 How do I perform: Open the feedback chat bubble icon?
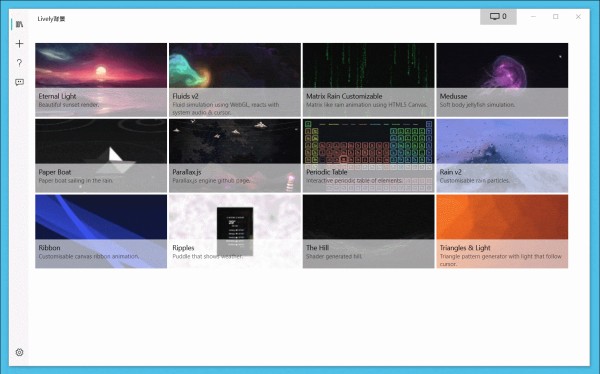(19, 82)
